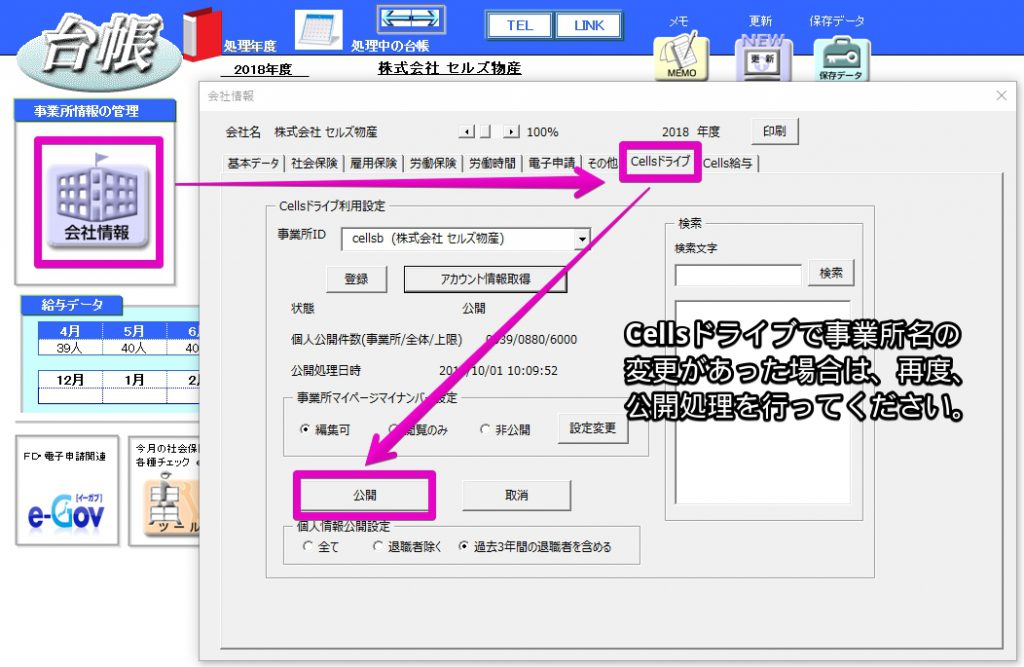Click the LINK button
This screenshot has width=1024, height=667.
[589, 25]
